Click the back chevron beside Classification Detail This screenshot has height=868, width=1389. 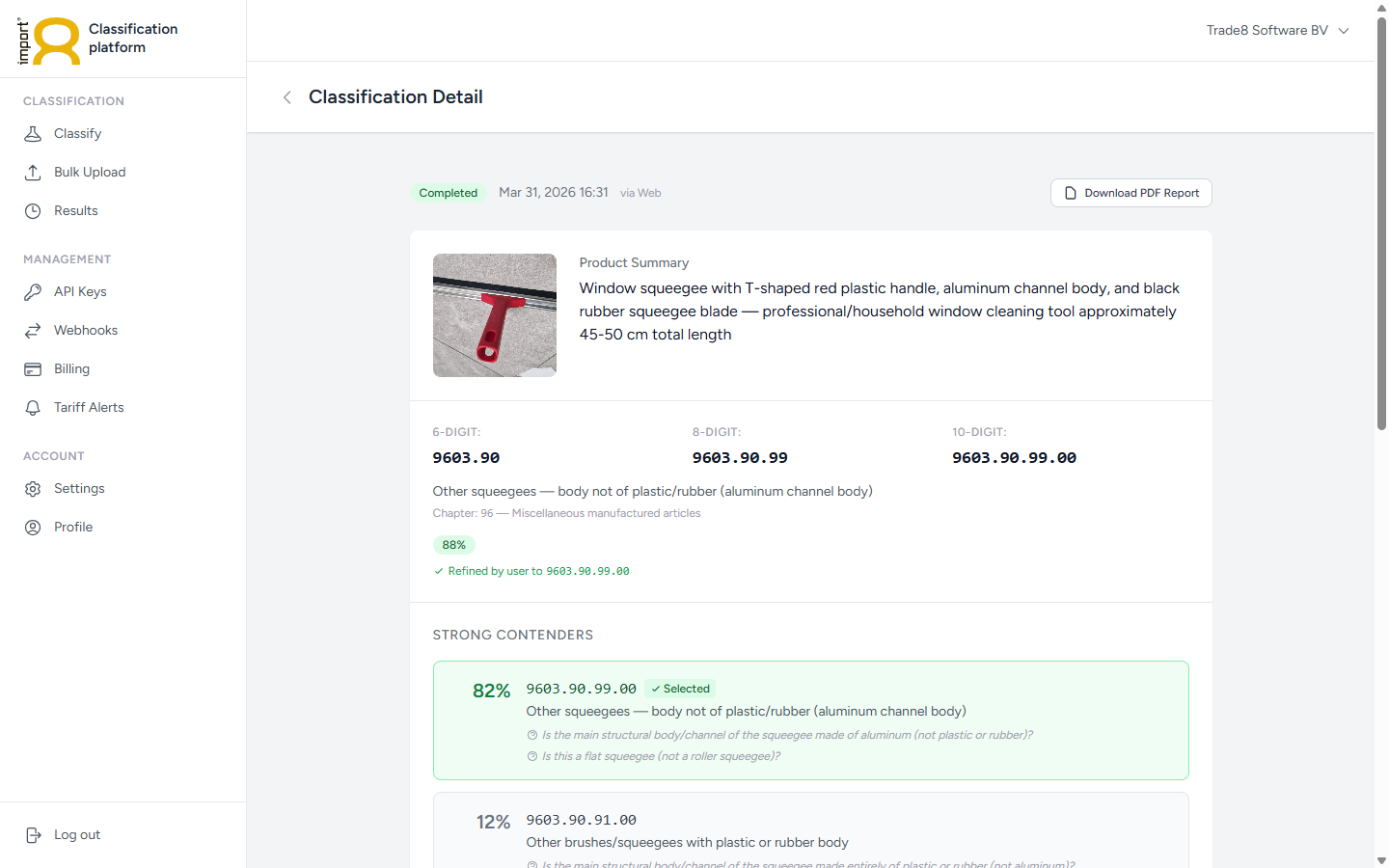[286, 97]
